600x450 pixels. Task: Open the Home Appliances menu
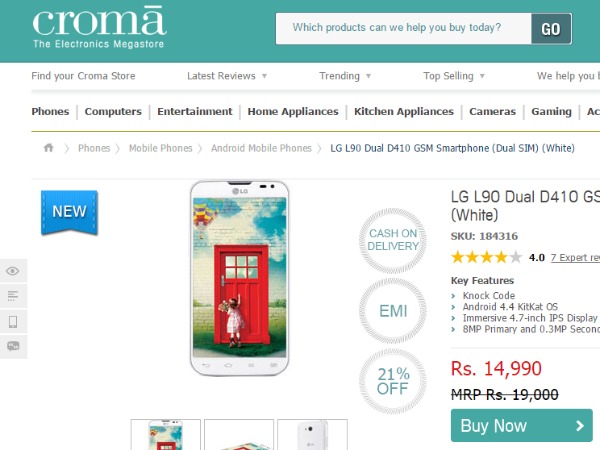pos(295,112)
